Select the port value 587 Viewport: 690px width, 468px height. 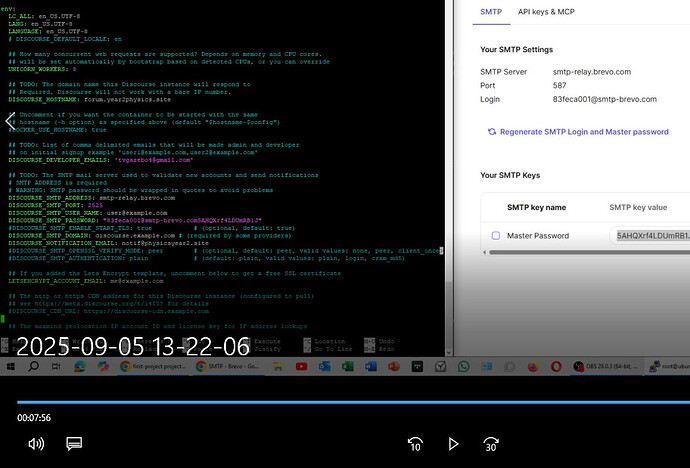click(x=559, y=85)
